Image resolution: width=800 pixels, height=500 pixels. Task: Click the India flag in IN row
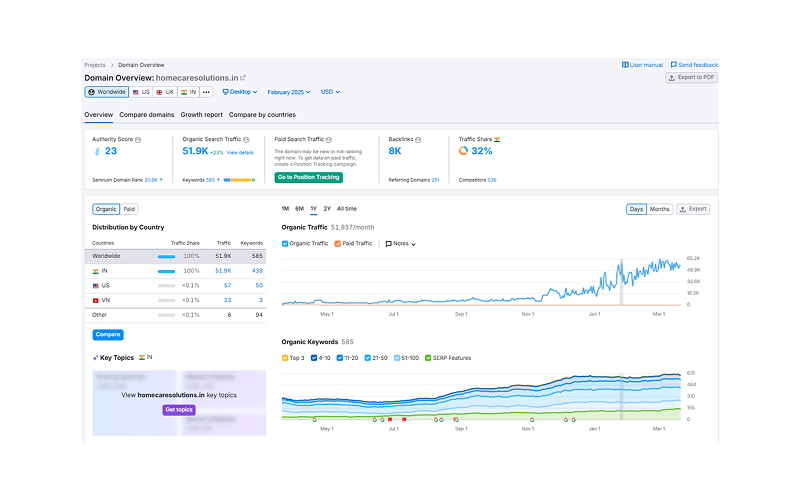(95, 271)
